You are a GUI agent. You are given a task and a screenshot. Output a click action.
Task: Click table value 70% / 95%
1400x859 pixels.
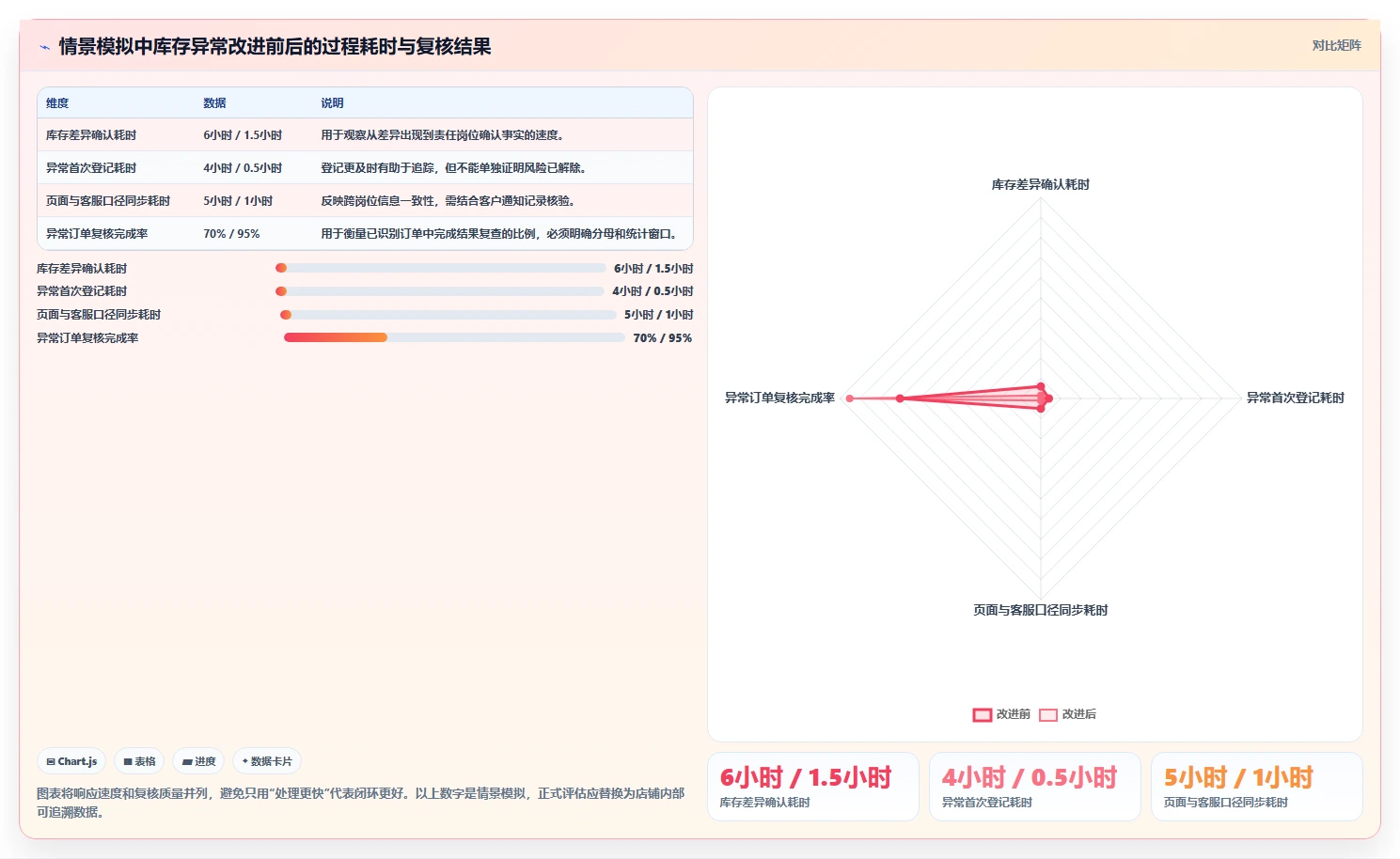[231, 234]
